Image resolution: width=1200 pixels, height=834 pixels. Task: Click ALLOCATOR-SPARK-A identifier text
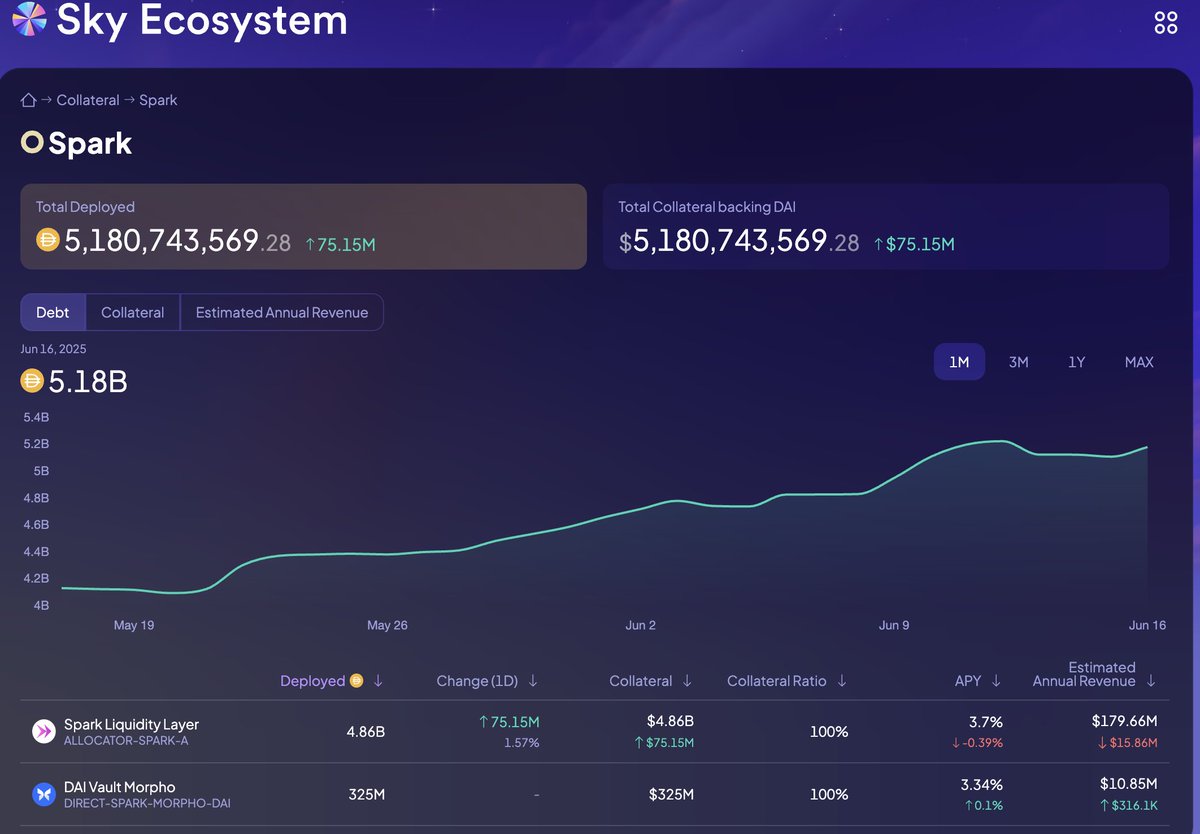pos(126,742)
